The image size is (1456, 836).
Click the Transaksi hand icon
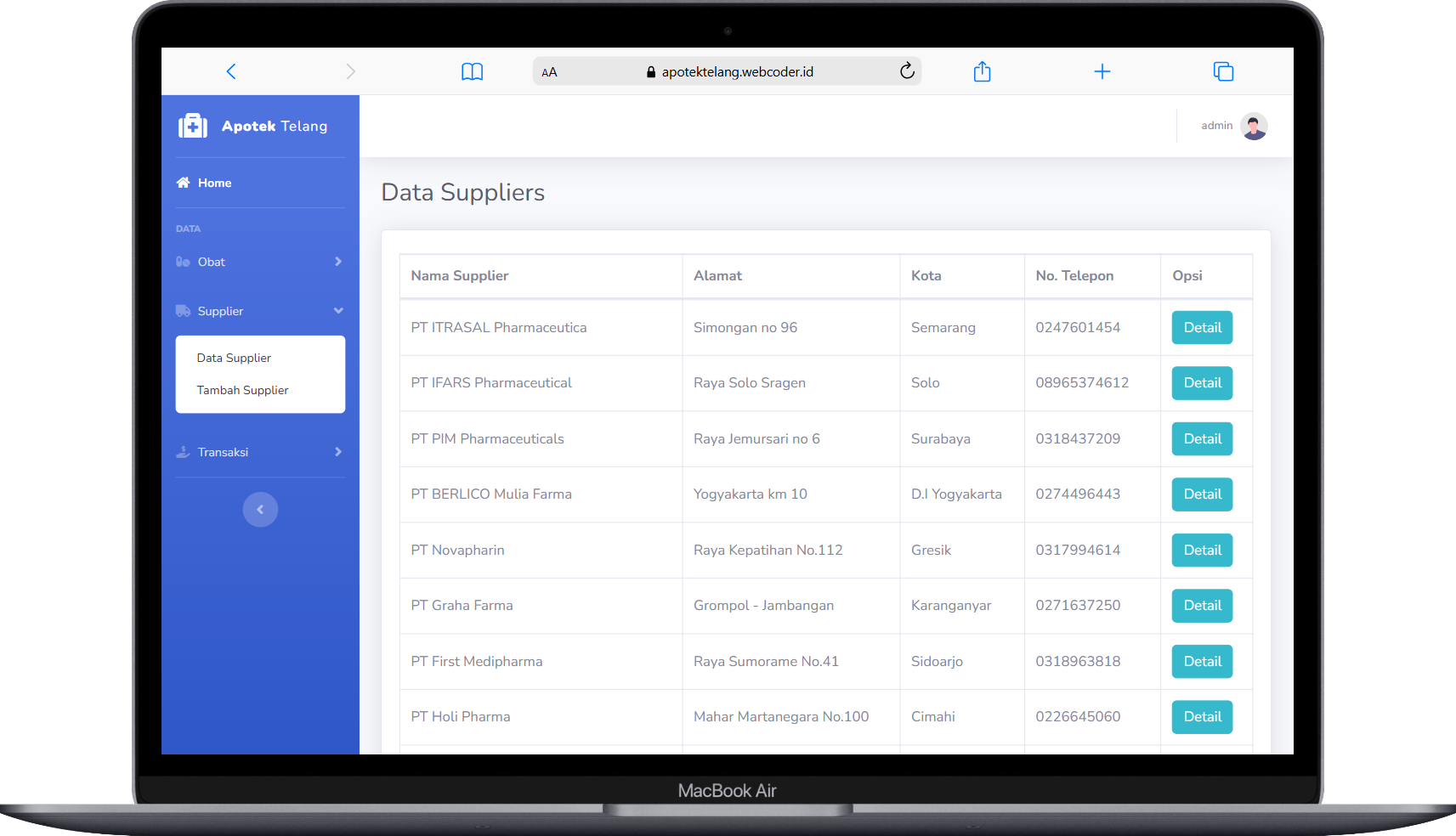(183, 452)
